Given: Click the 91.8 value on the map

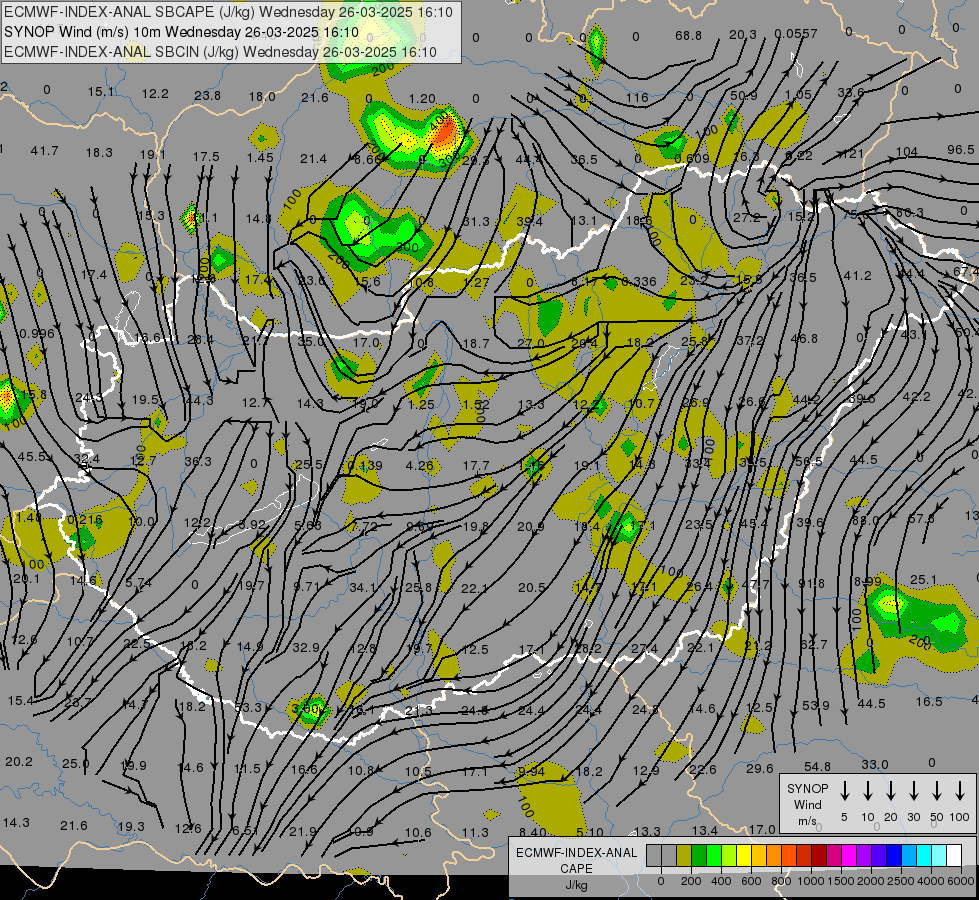Looking at the screenshot, I should 811,583.
